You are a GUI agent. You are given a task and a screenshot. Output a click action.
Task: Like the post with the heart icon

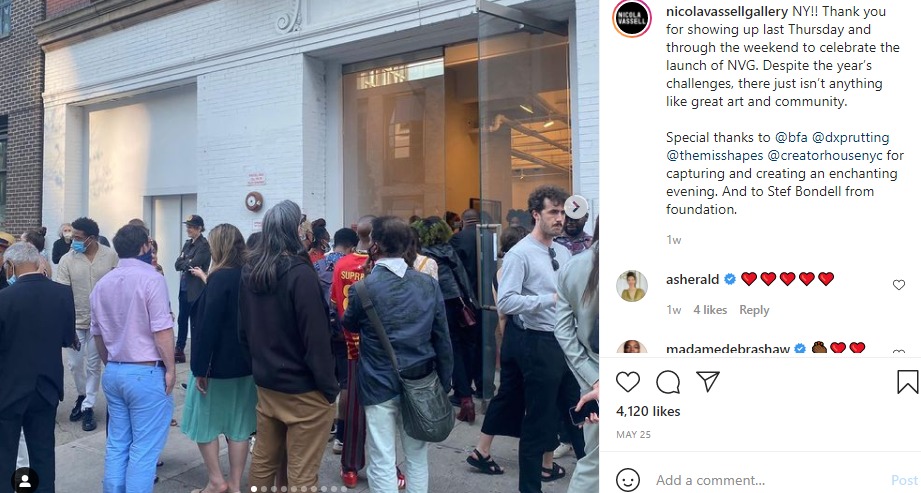click(627, 382)
